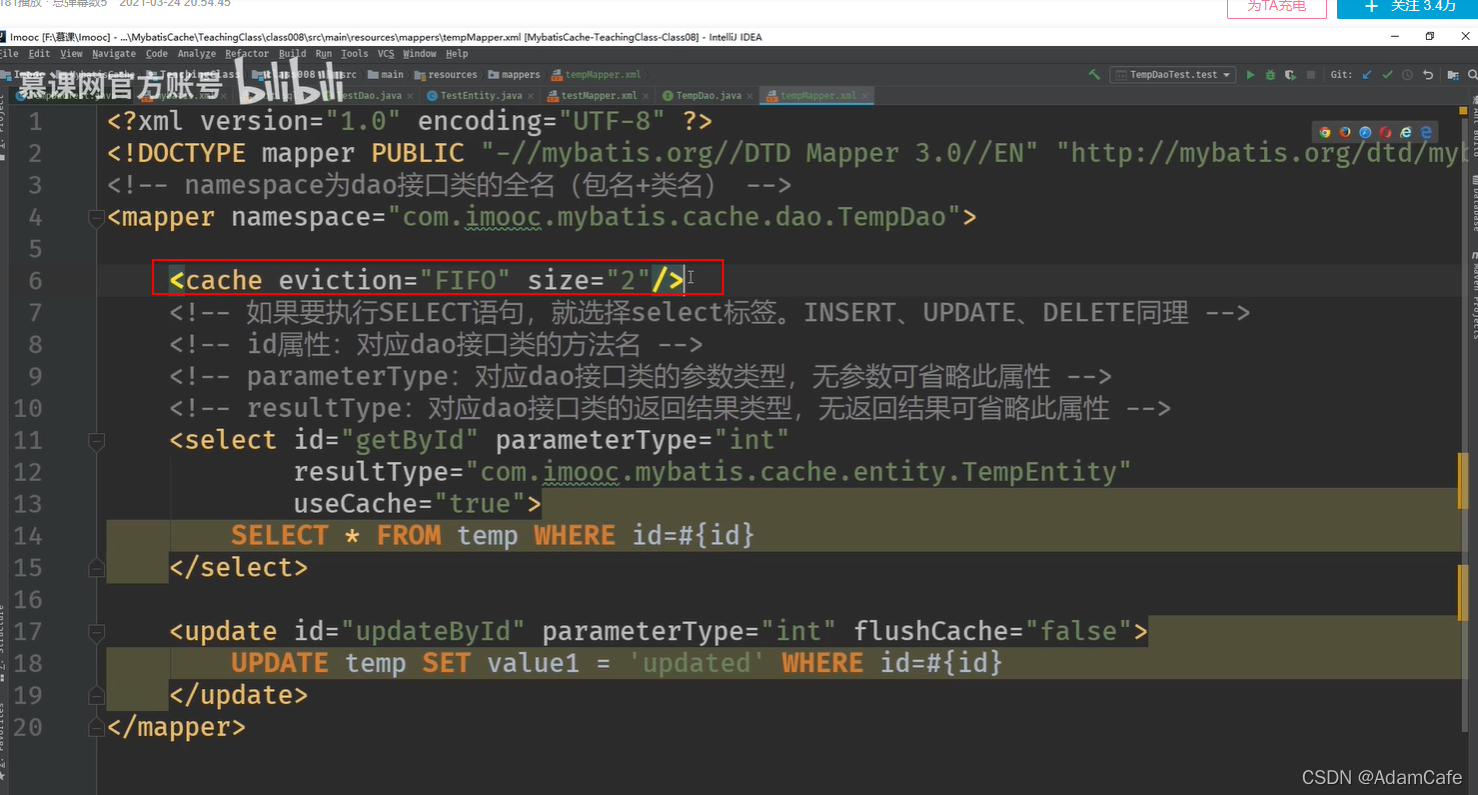Close the TestEntity.java tab
This screenshot has width=1478, height=795.
529,96
